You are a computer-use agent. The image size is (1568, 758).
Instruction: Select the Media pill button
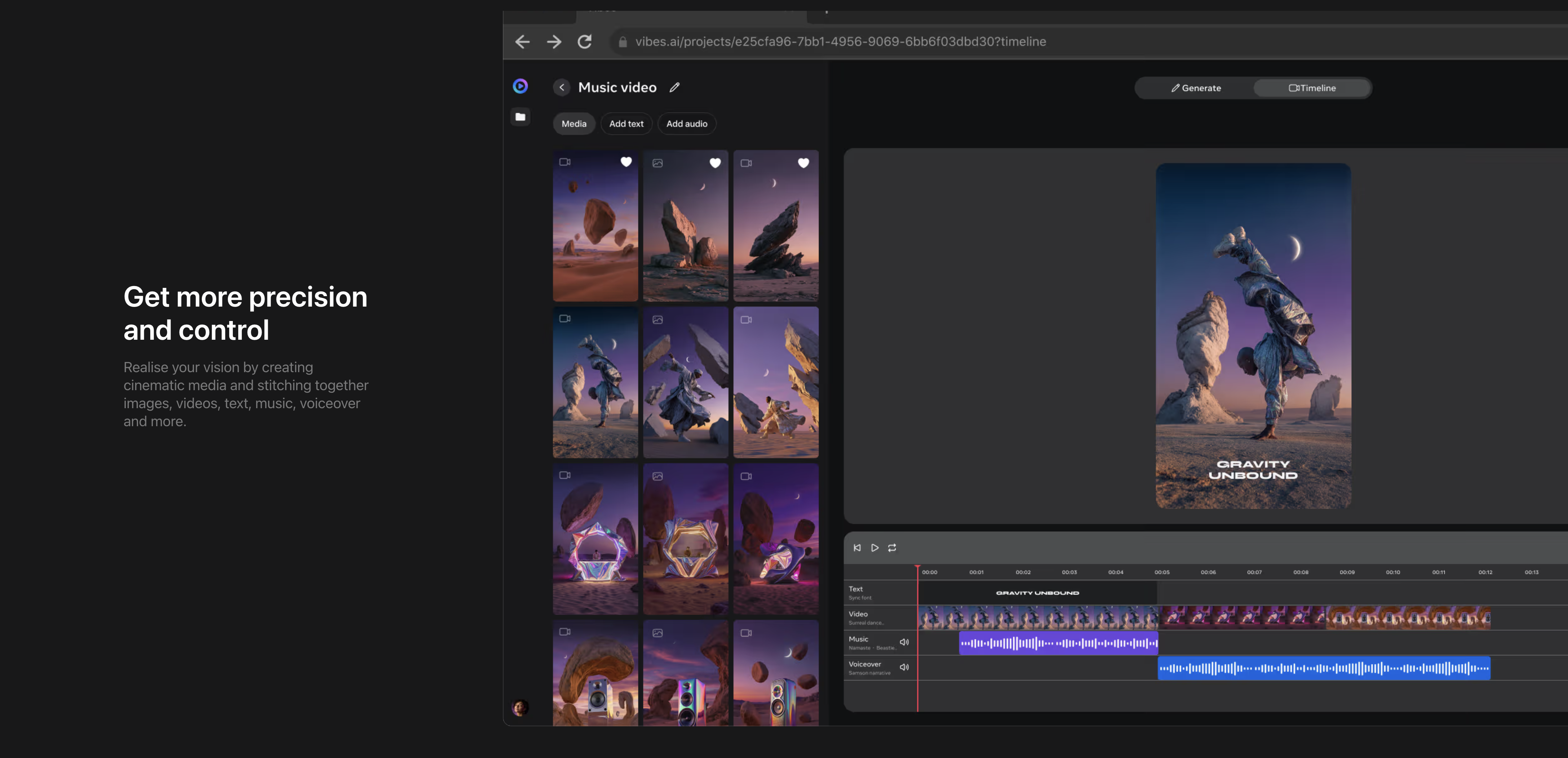(573, 124)
